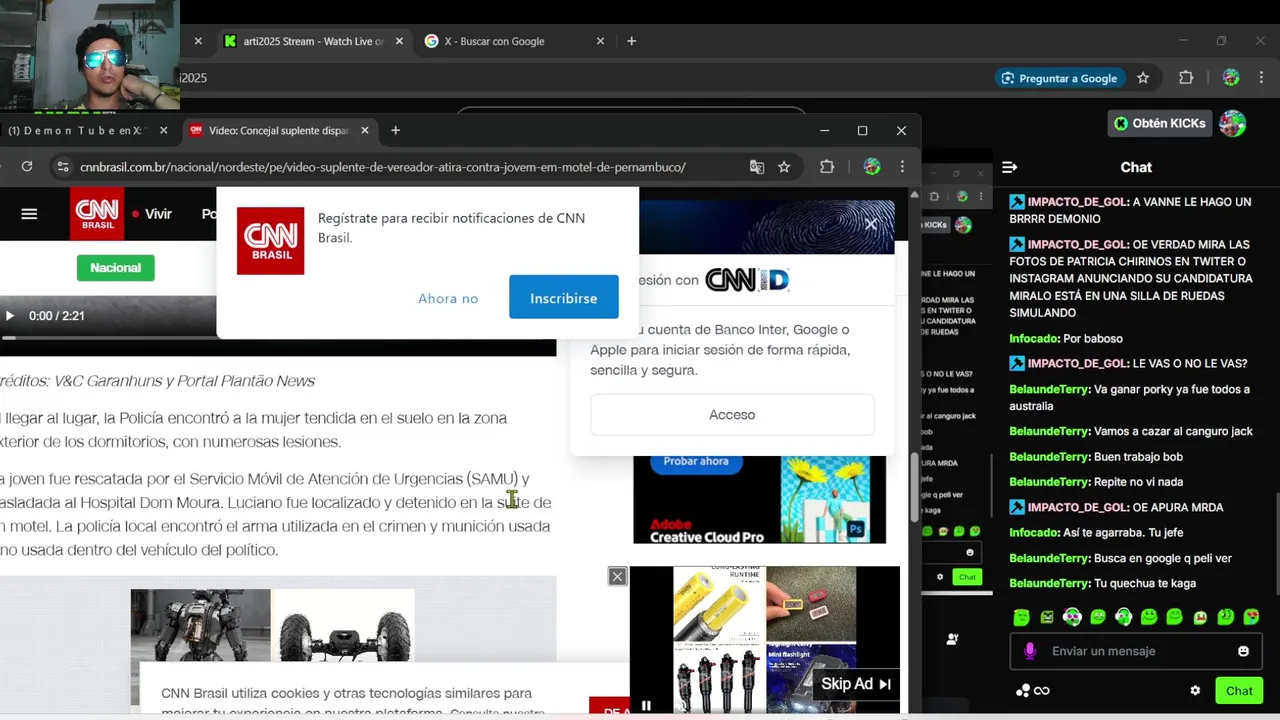Click Infocado username in 'Por baboso' message
This screenshot has width=1280, height=720.
pyautogui.click(x=1033, y=339)
